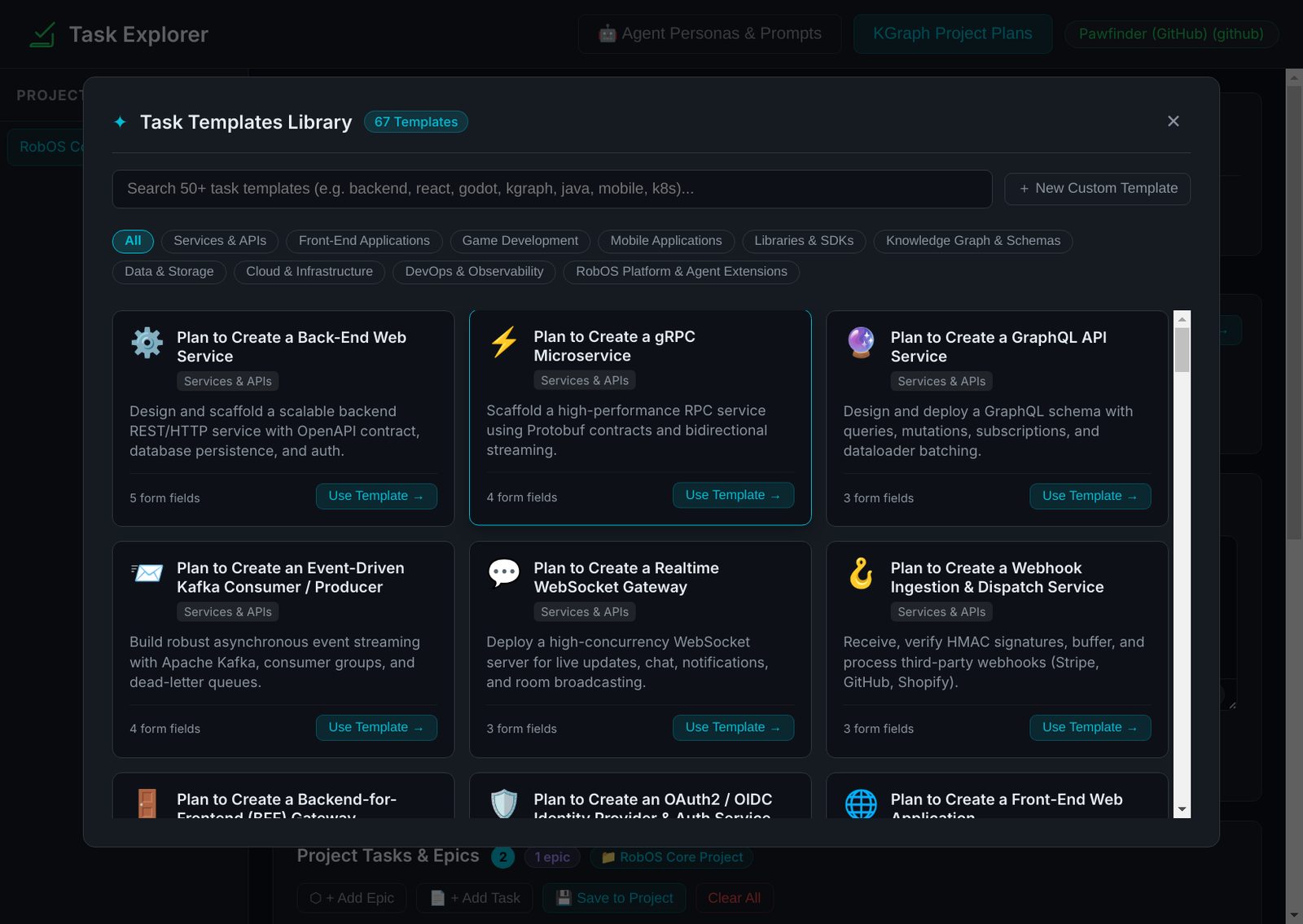Filter by Cloud & Infrastructure category

[309, 272]
